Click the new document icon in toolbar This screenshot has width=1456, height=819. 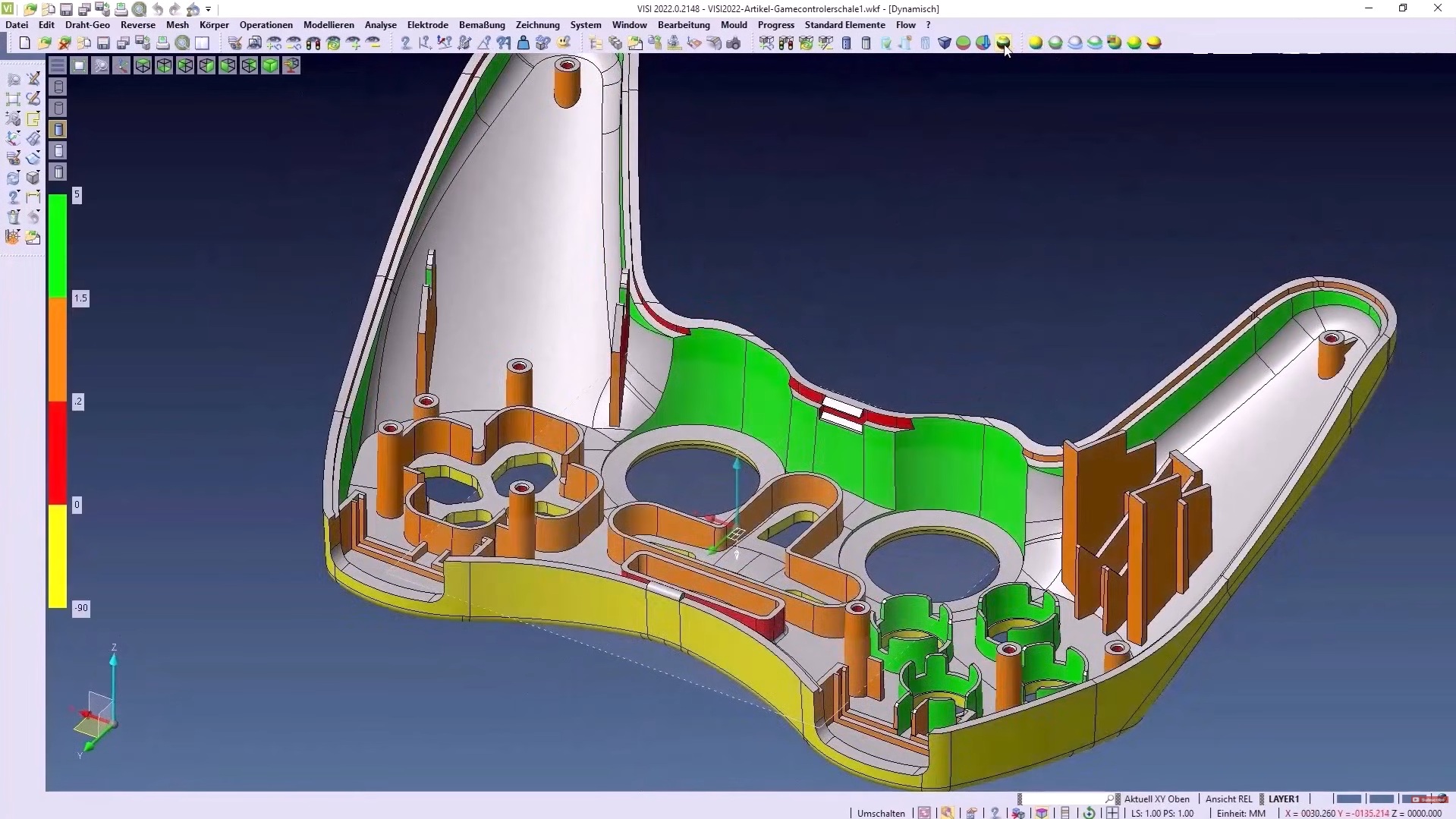[24, 43]
